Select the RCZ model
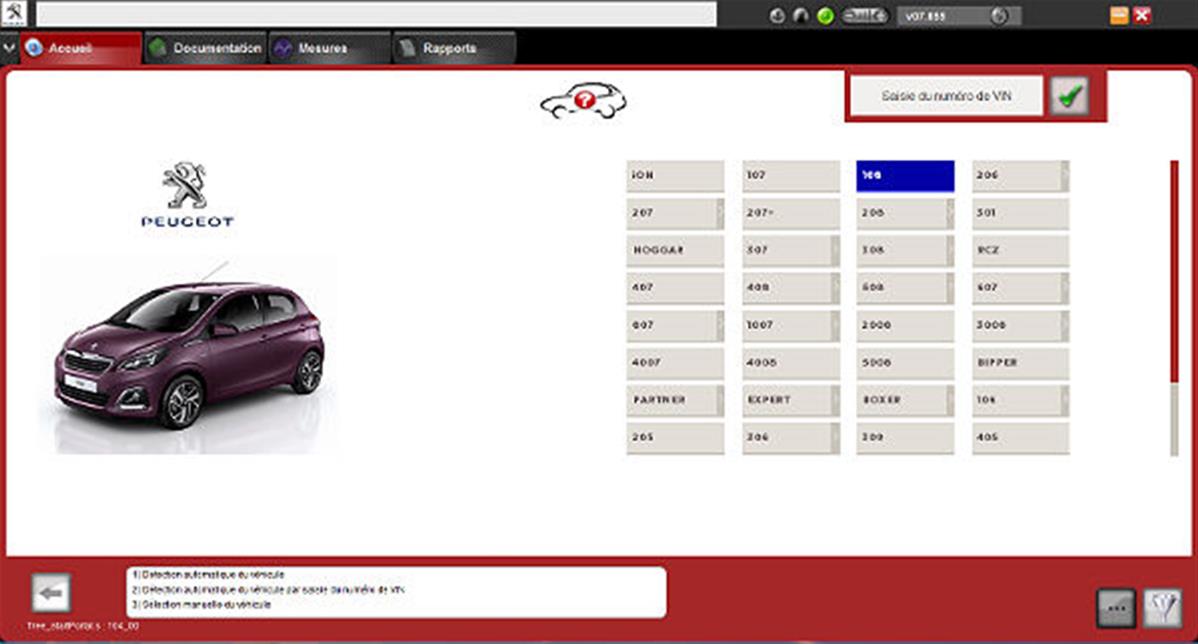The image size is (1198, 644). click(1020, 251)
